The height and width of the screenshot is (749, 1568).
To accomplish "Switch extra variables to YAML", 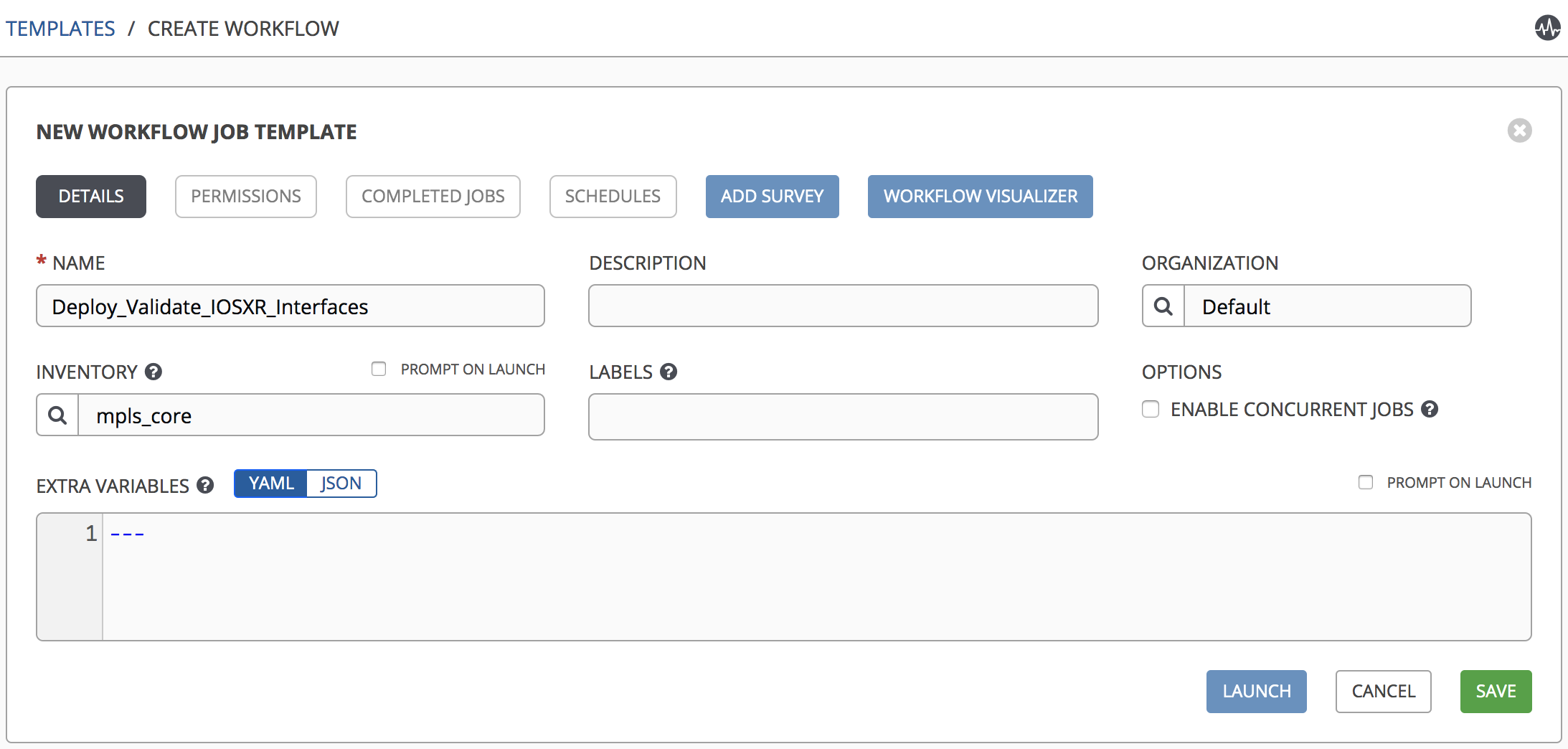I will click(x=271, y=484).
